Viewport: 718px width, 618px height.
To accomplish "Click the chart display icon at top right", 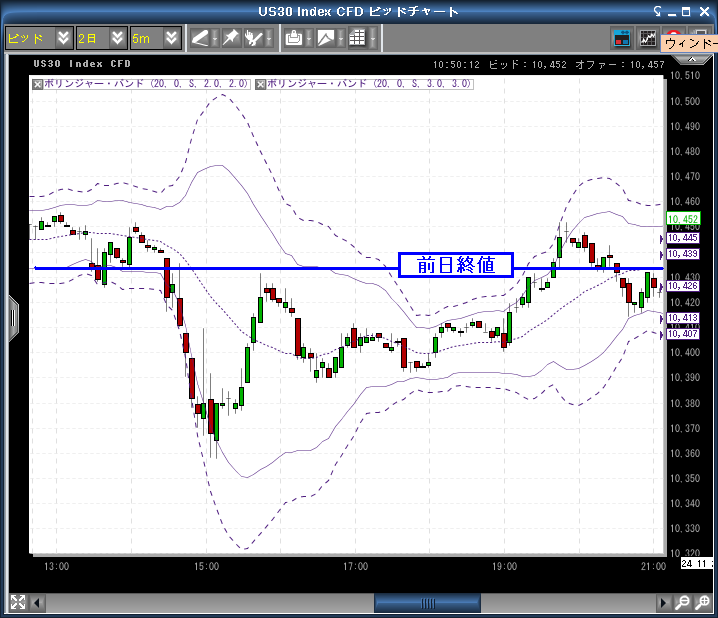I will 647,38.
